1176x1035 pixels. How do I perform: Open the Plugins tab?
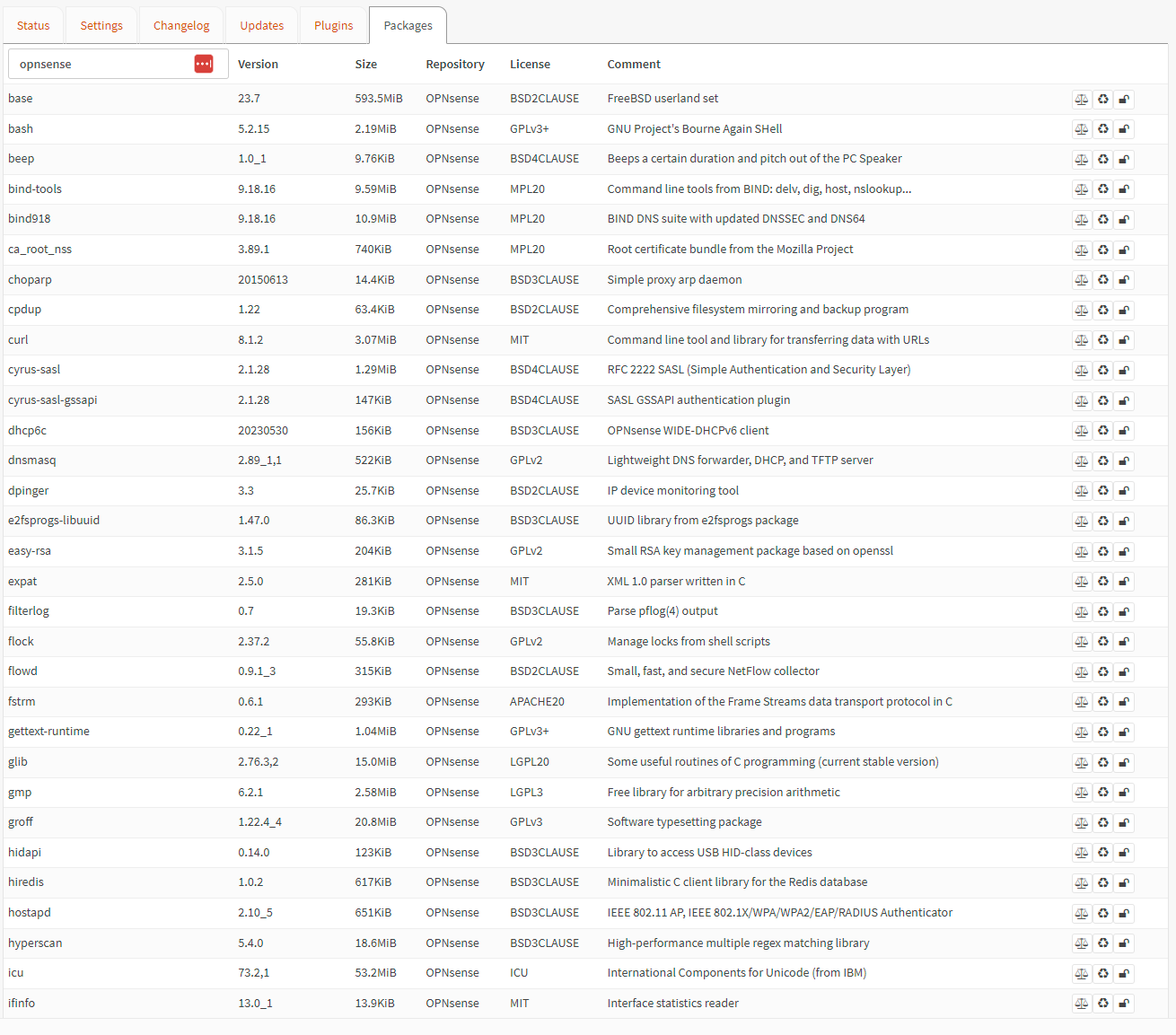pyautogui.click(x=334, y=25)
